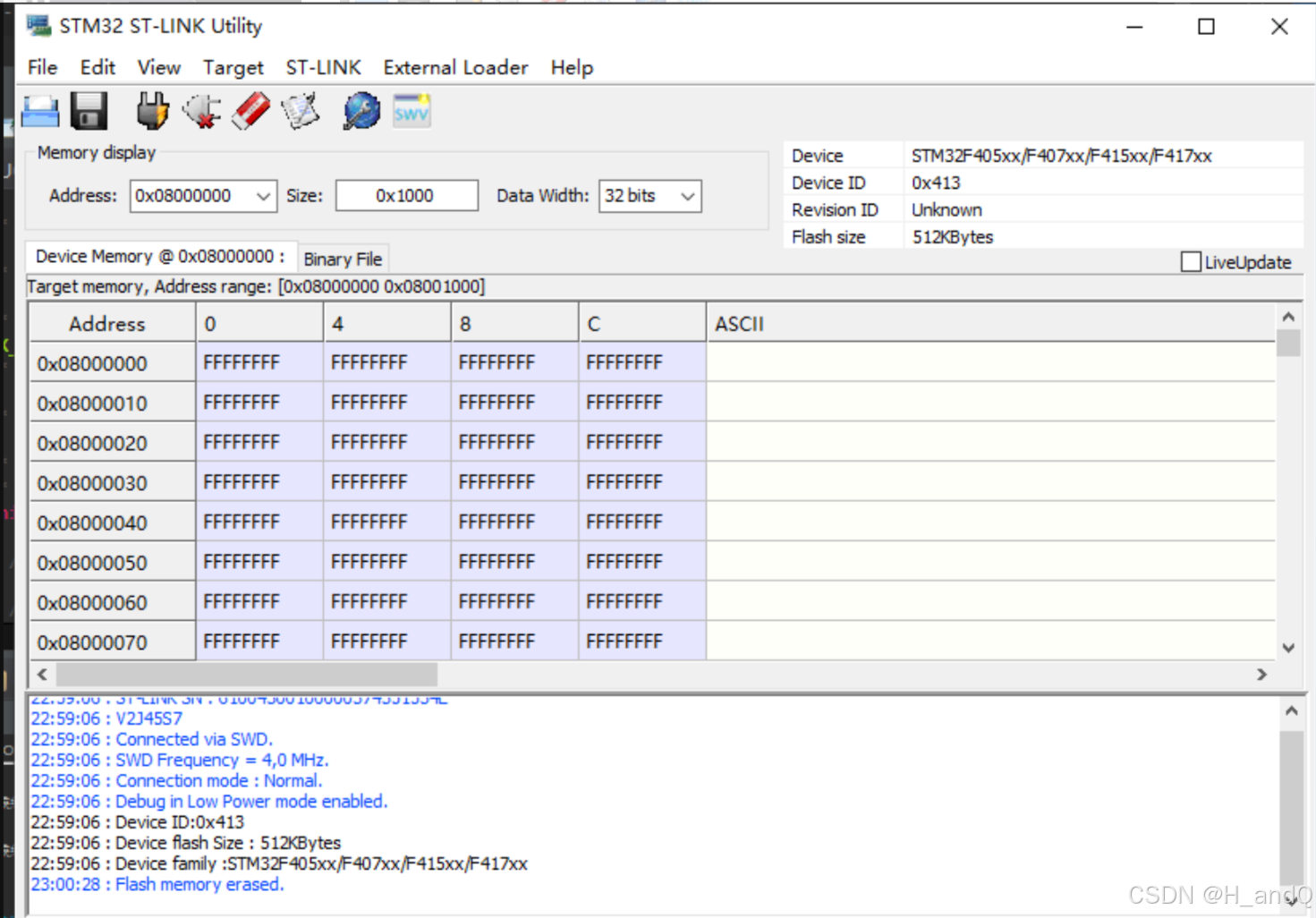Click the Size input field

tap(406, 196)
